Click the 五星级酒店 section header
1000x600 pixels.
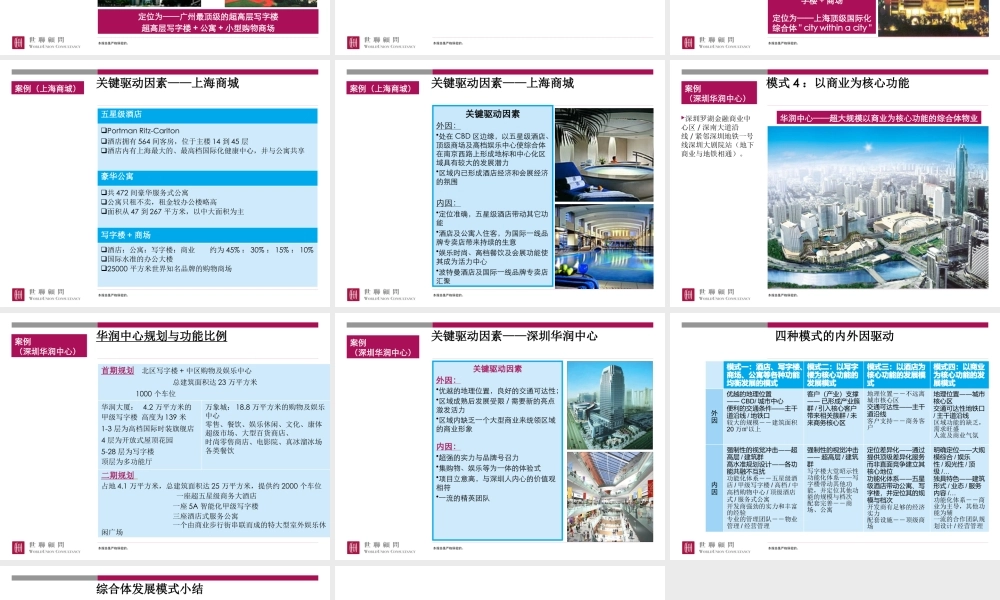208,115
